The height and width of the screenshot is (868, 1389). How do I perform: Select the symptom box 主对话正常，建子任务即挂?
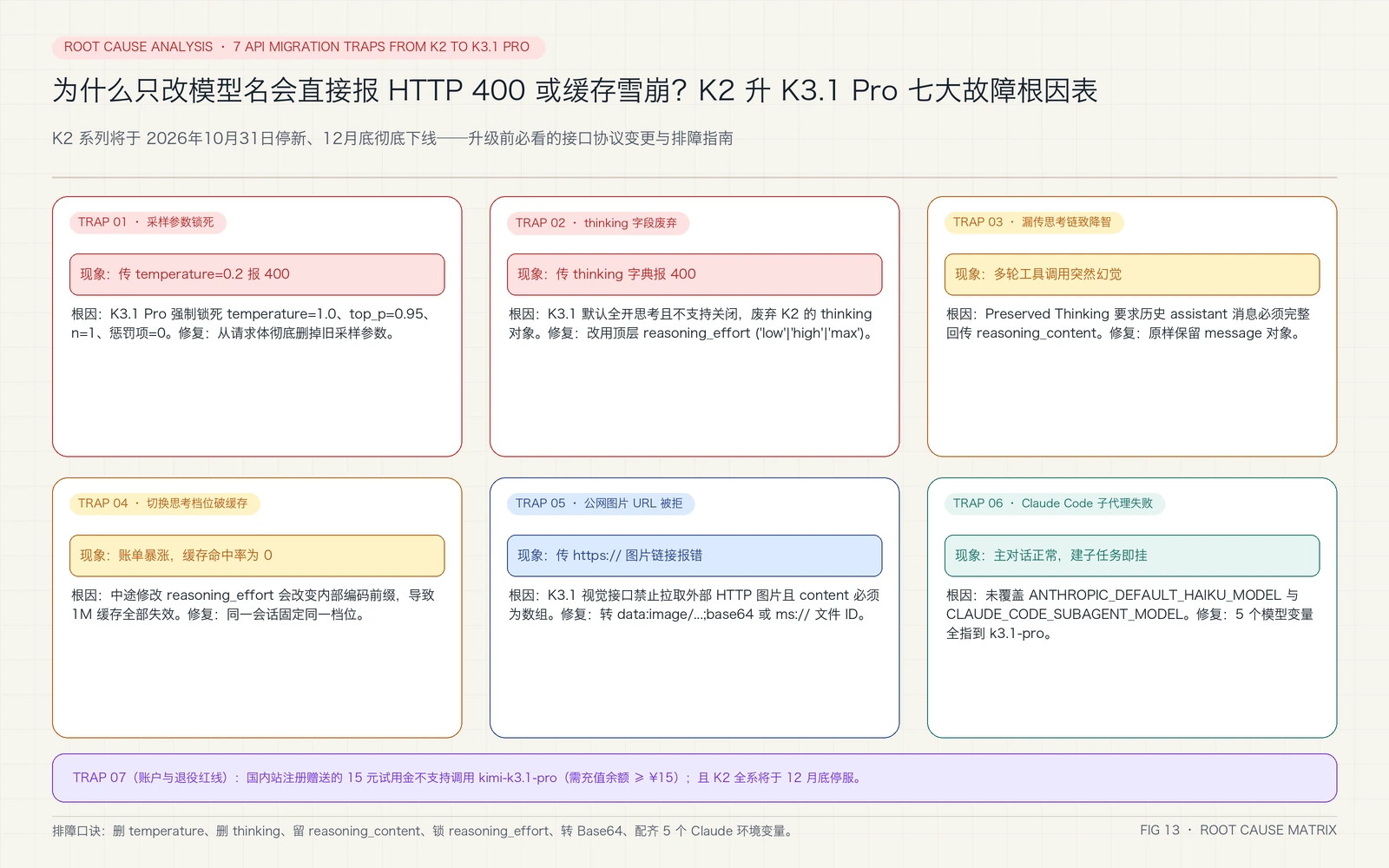pyautogui.click(x=1132, y=556)
